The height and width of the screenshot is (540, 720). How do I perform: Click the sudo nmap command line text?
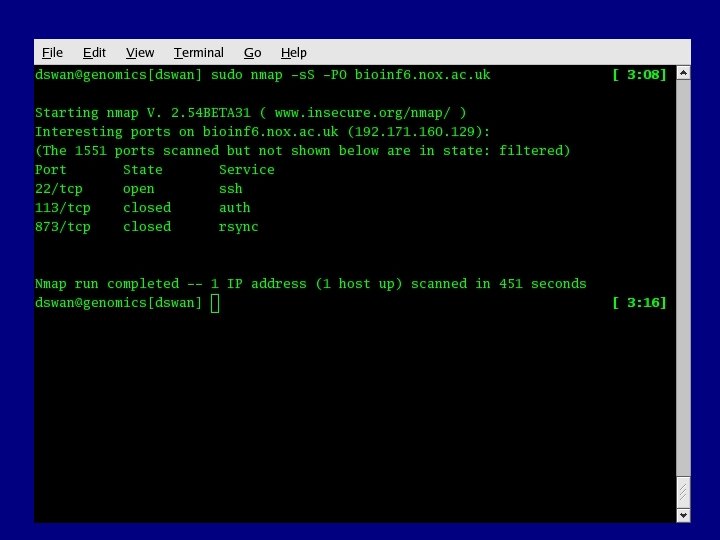(x=350, y=75)
